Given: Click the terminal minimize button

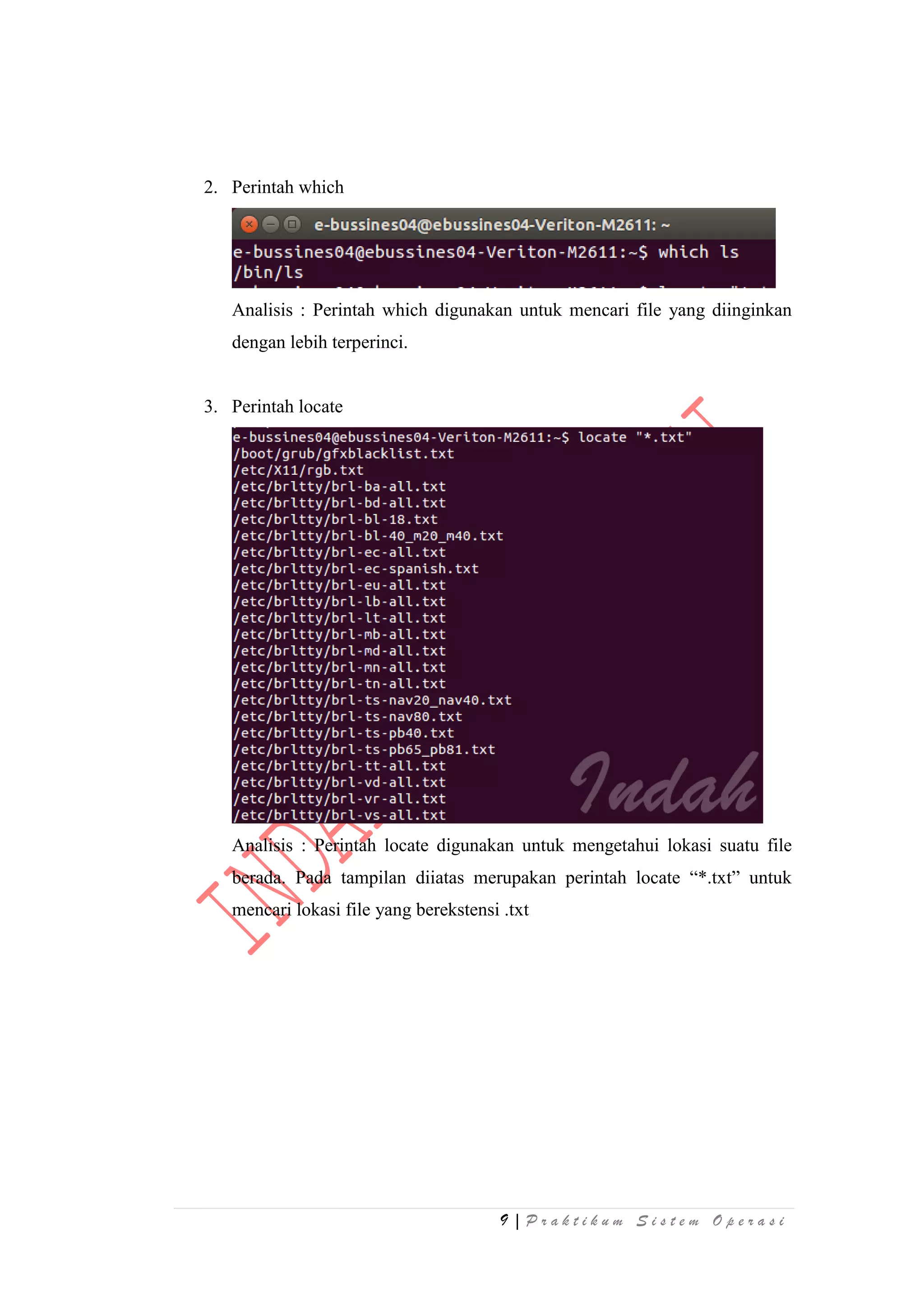Looking at the screenshot, I should pos(271,224).
